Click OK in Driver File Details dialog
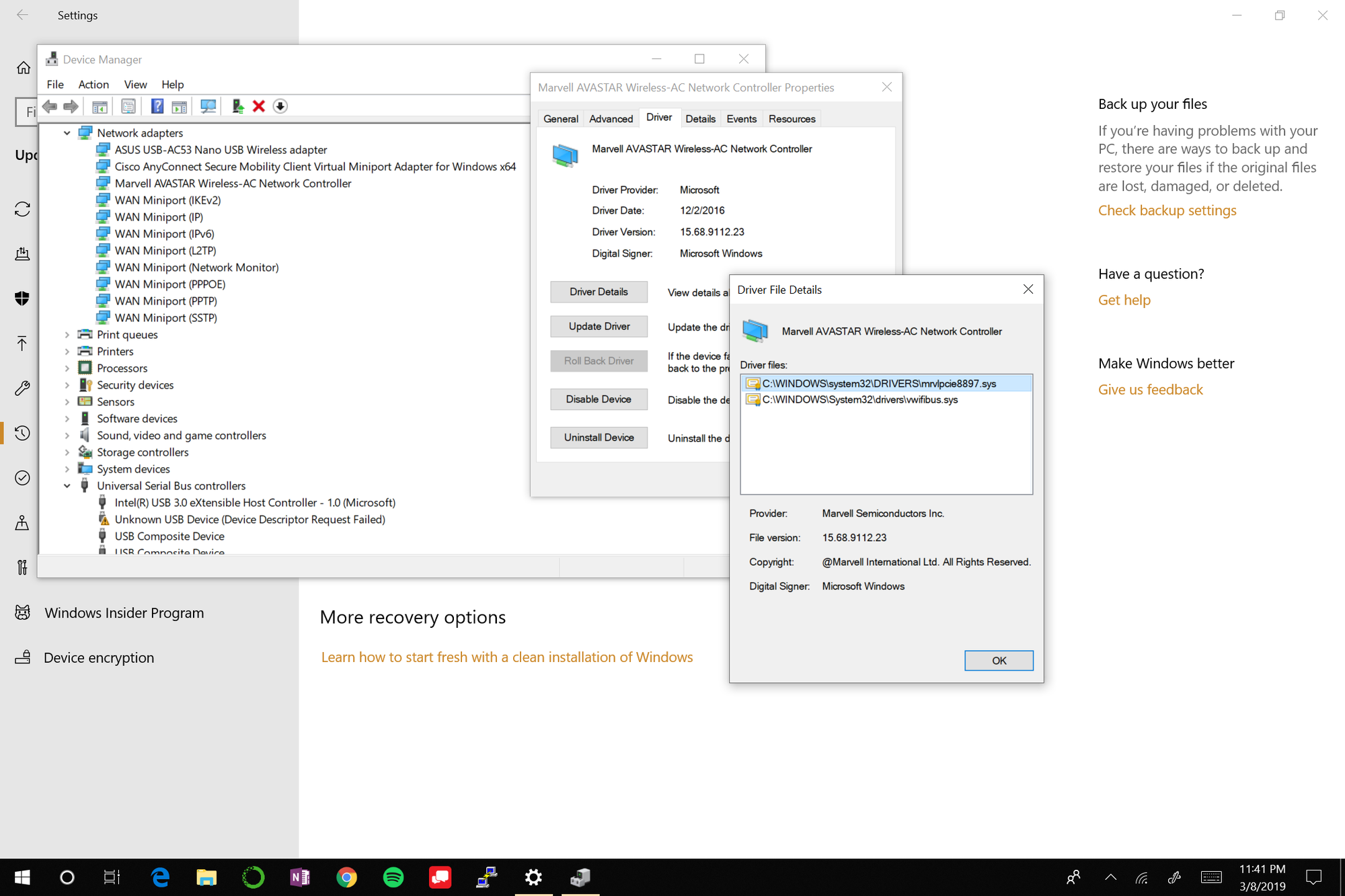This screenshot has width=1345, height=896. pos(999,661)
